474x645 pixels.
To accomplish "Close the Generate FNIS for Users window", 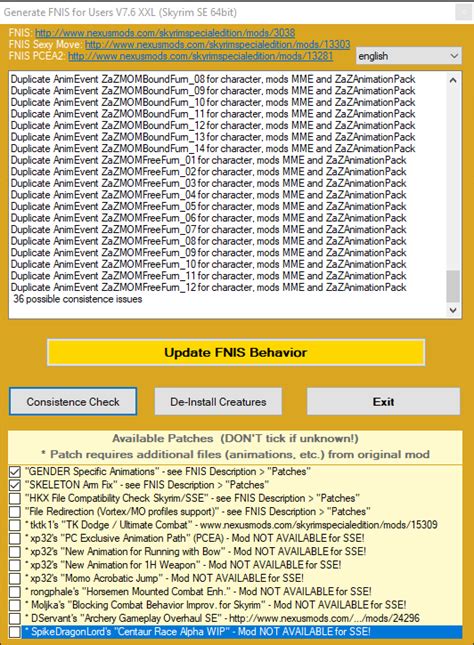I will click(464, 12).
